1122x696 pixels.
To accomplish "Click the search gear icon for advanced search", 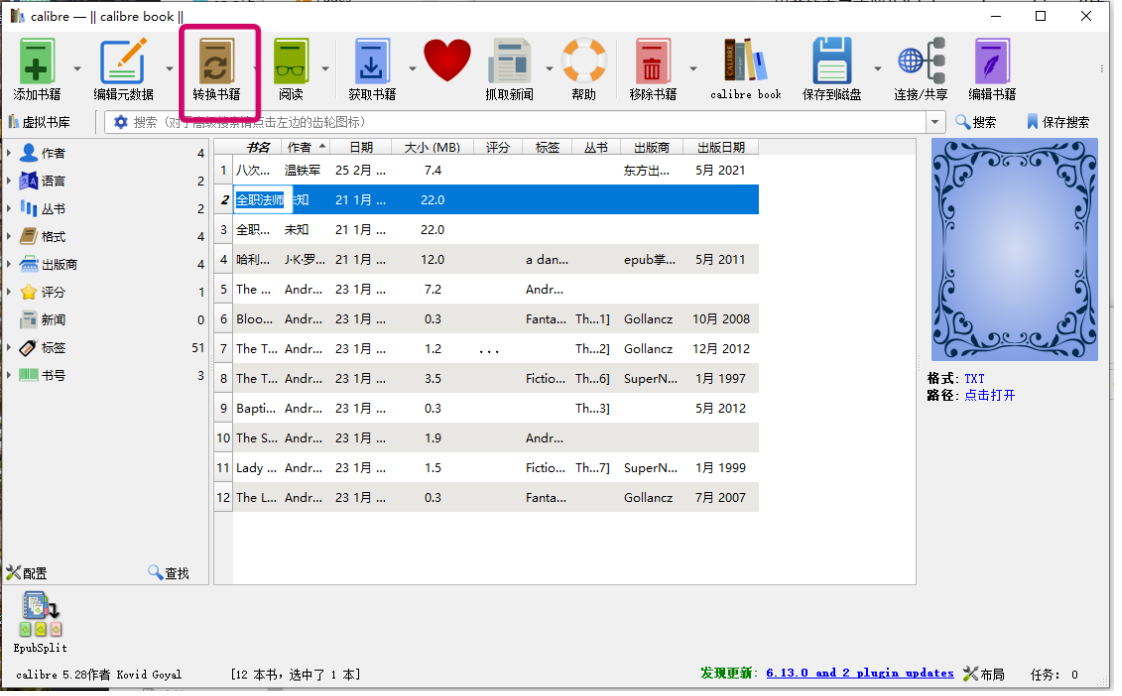I will [121, 122].
